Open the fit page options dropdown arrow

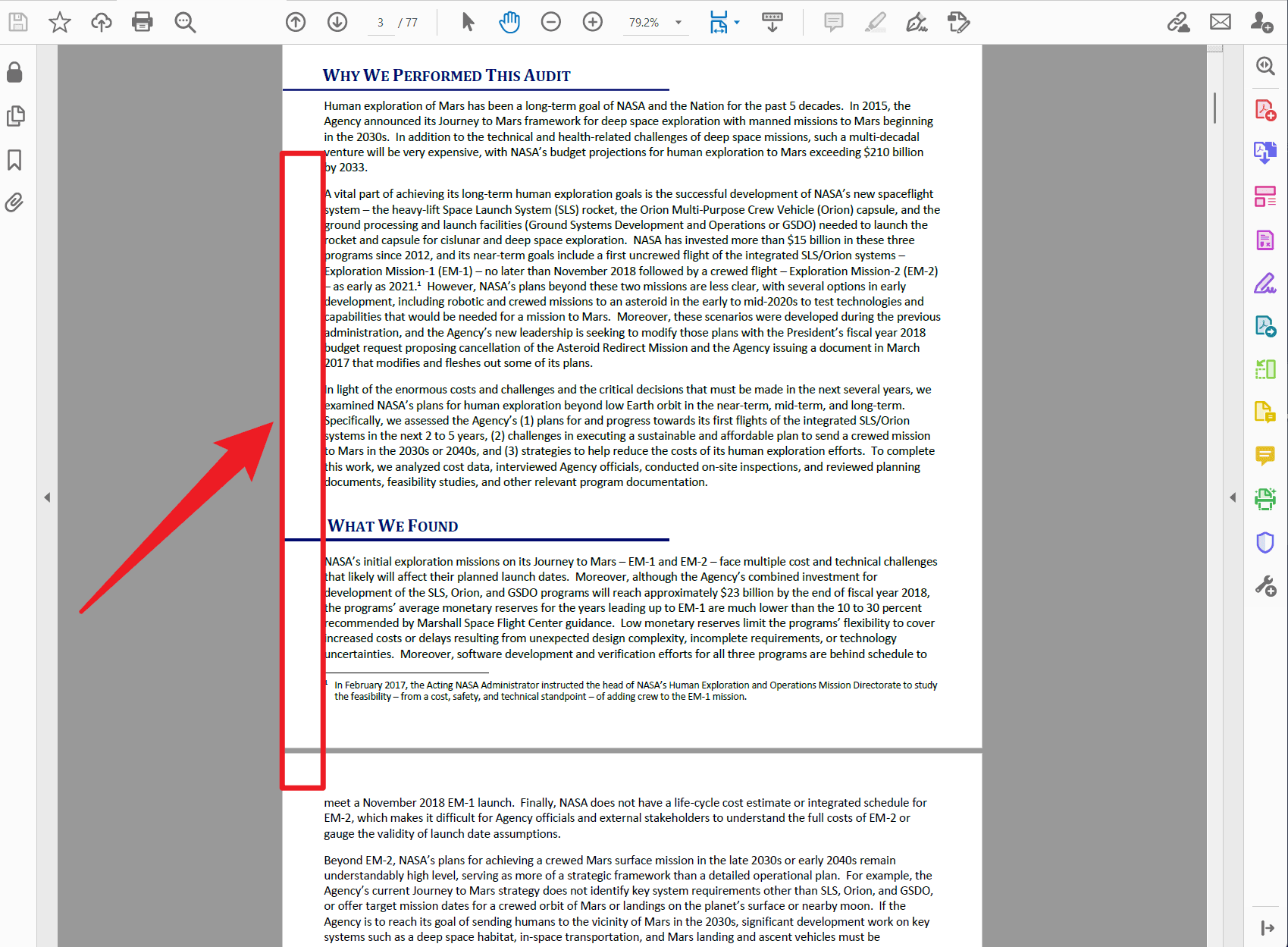point(737,23)
